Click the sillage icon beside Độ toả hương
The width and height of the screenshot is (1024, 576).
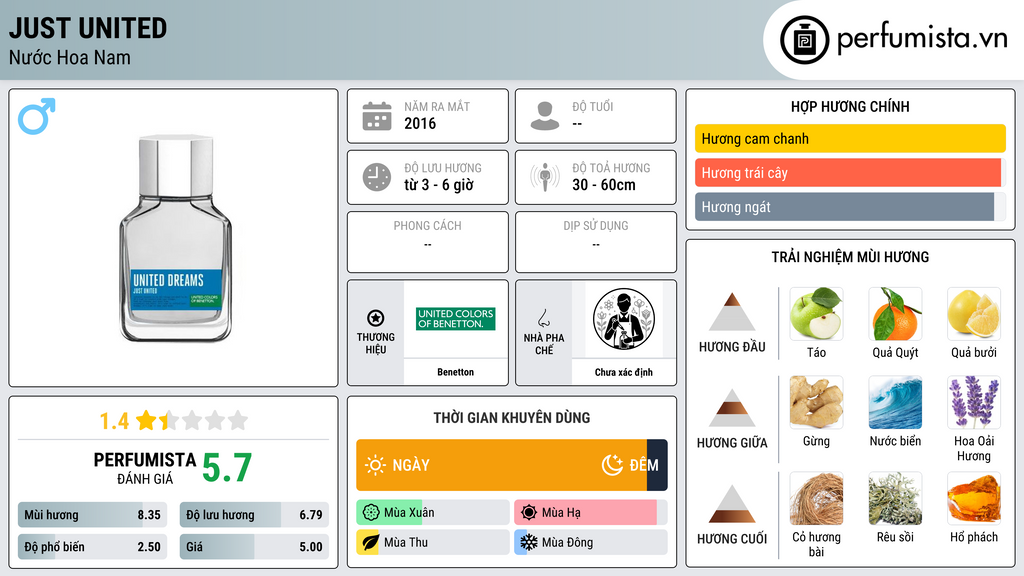coord(545,177)
